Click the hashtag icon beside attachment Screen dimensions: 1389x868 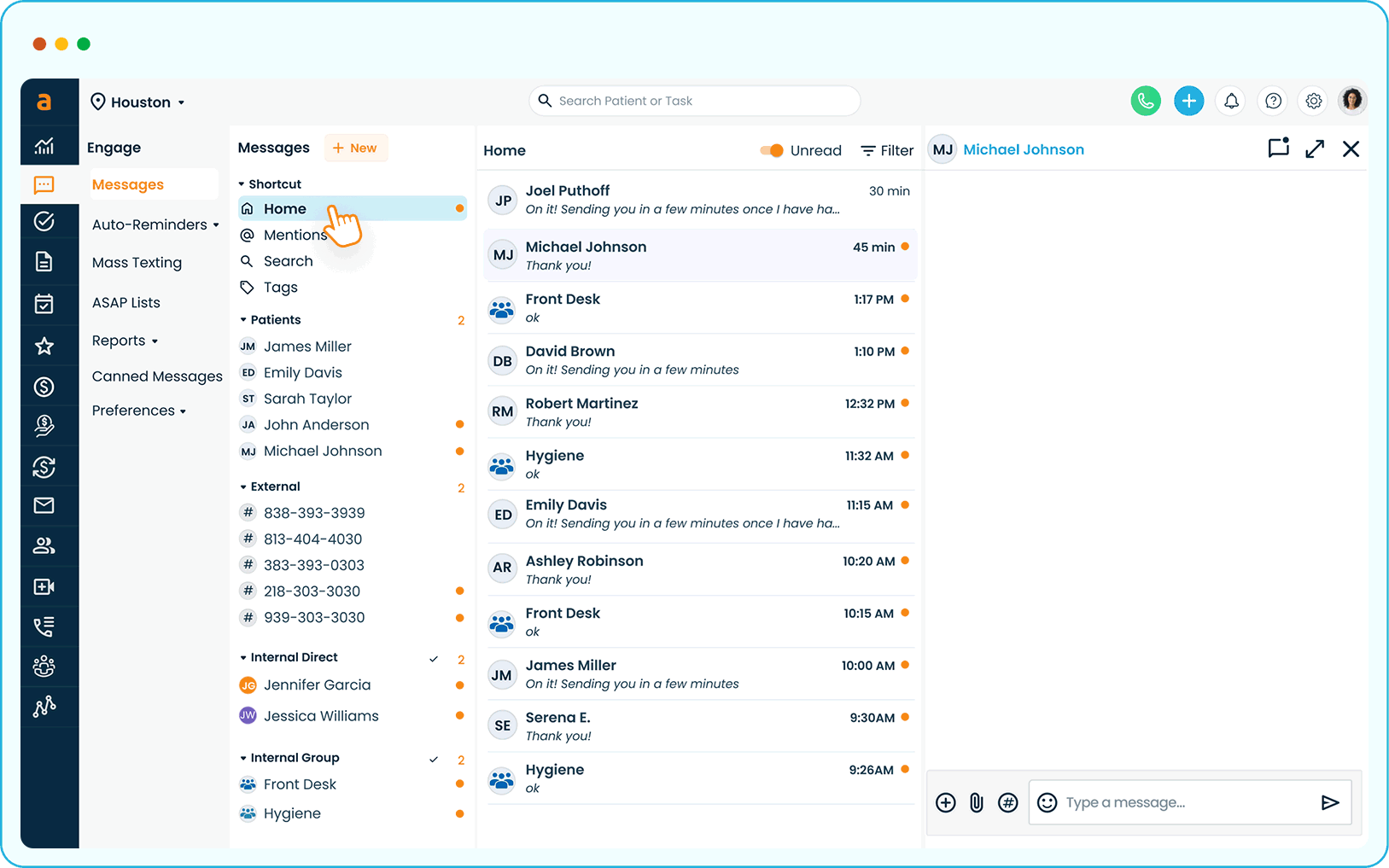coord(1007,802)
